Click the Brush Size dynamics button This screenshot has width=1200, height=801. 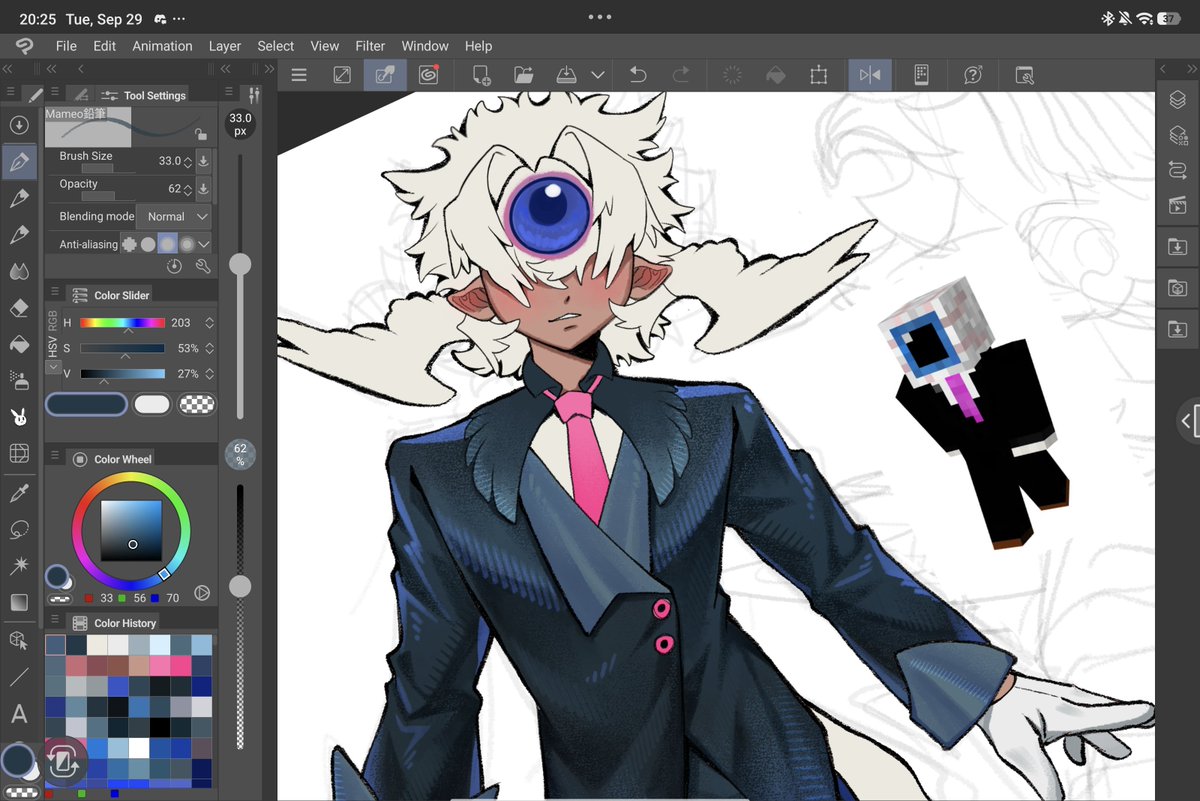click(x=204, y=160)
